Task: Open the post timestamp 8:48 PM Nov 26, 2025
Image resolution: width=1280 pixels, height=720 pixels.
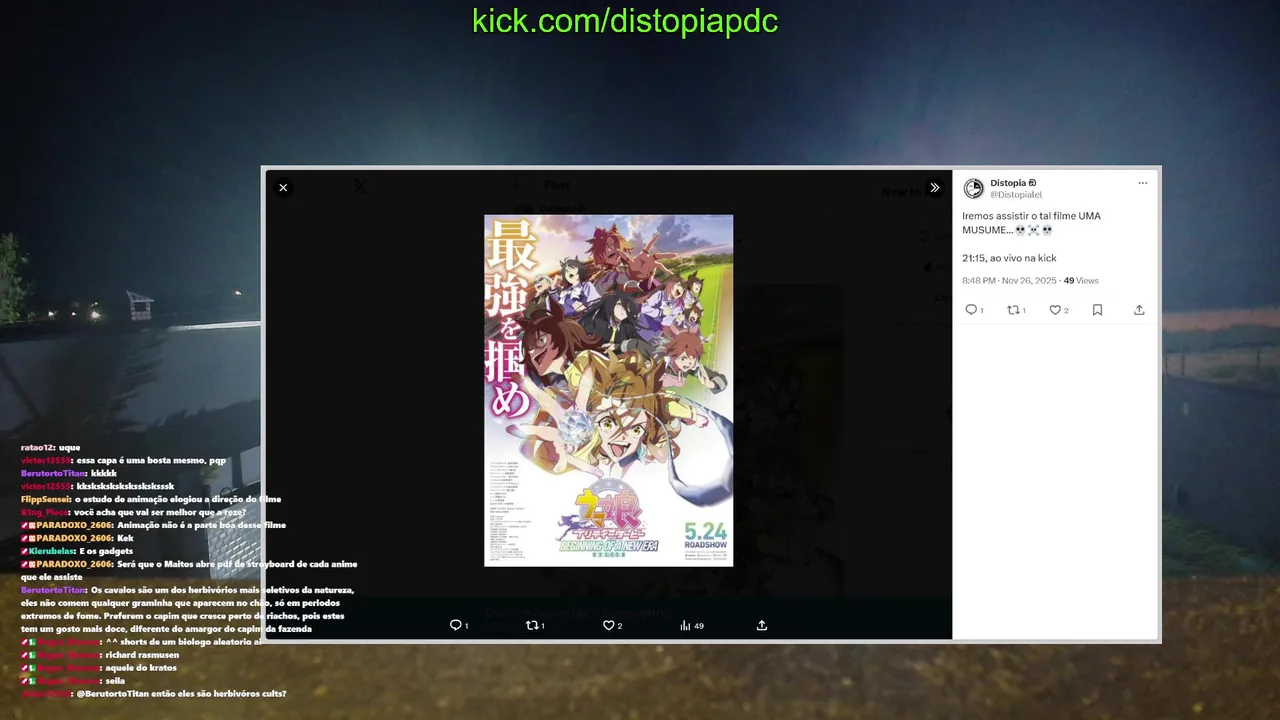Action: (x=1009, y=281)
